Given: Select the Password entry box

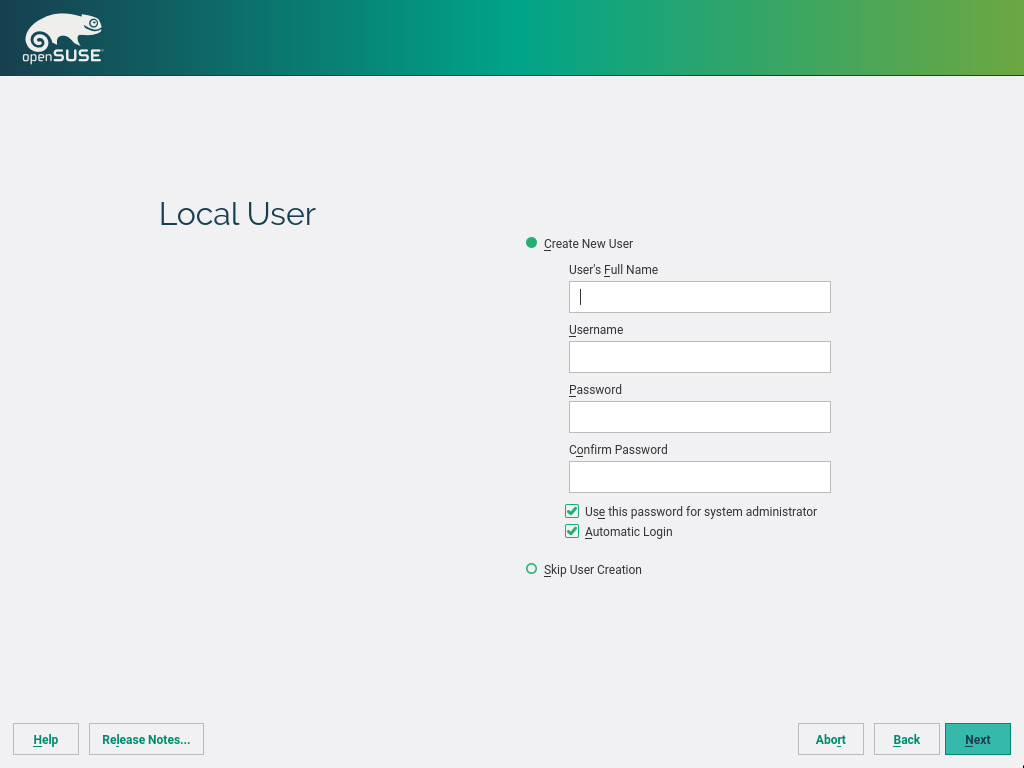Looking at the screenshot, I should (699, 417).
